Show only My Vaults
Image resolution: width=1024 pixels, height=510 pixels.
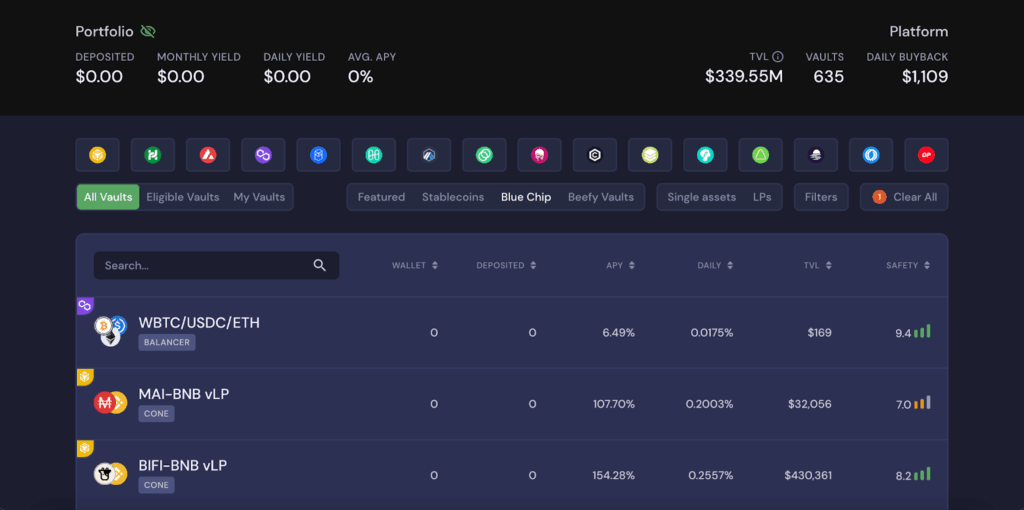[x=259, y=197]
